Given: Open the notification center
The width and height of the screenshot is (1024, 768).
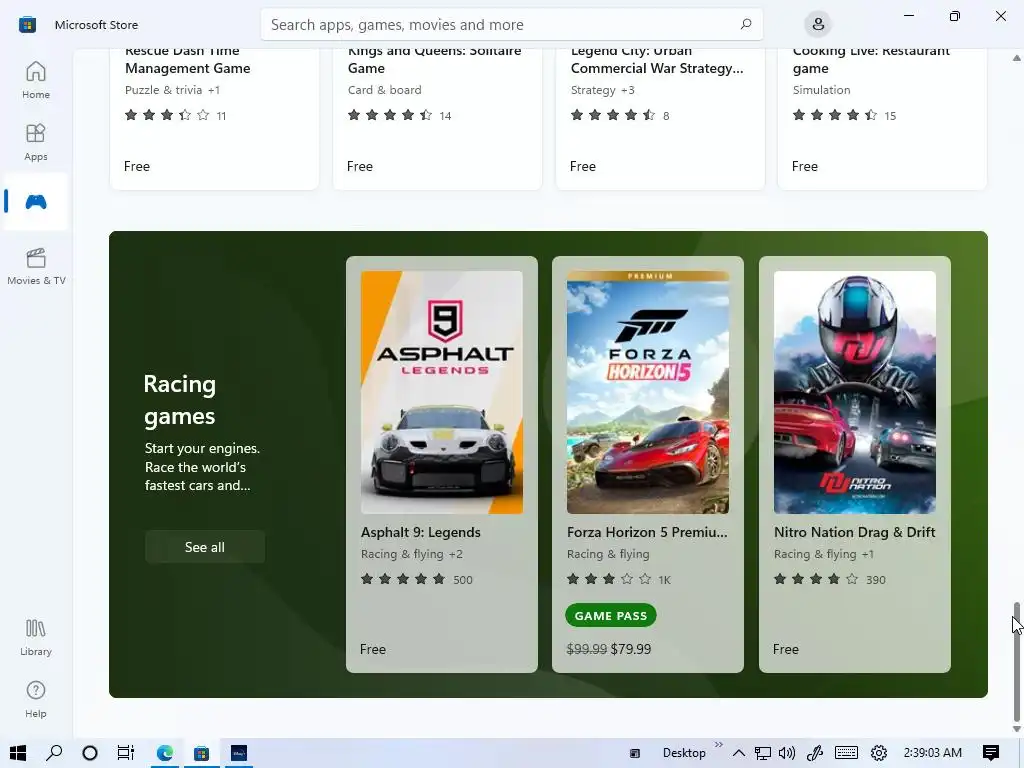Looking at the screenshot, I should (991, 753).
